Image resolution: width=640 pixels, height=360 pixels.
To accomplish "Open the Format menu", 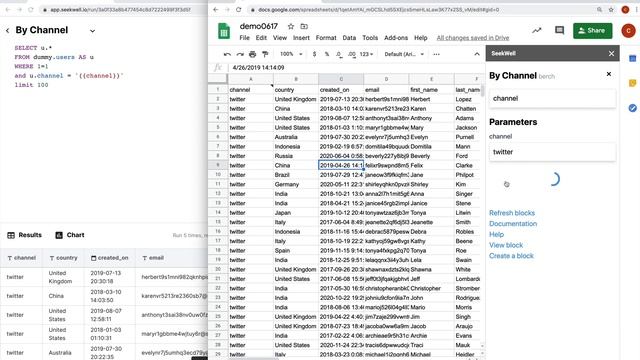I will click(326, 38).
